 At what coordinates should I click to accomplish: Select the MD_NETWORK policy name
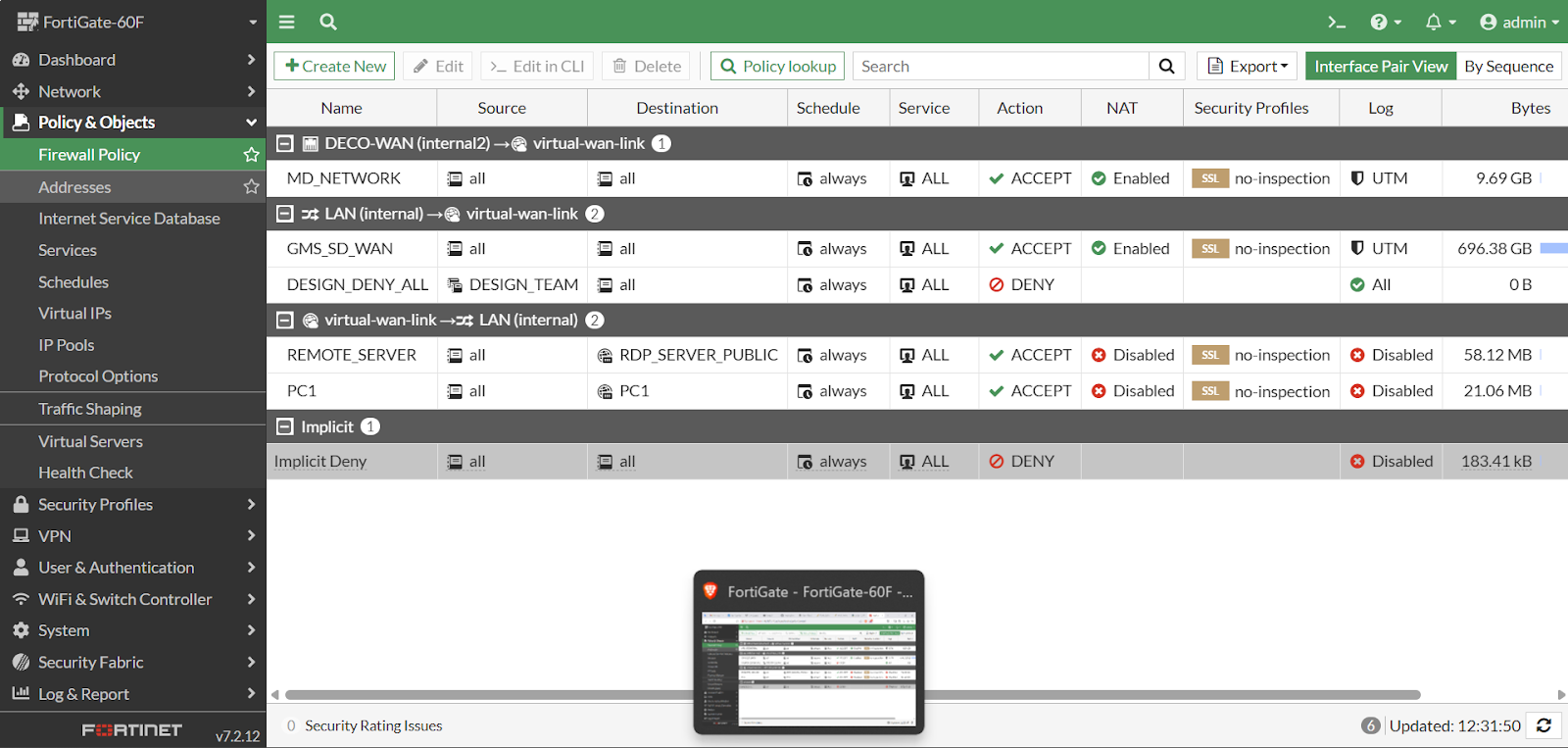[344, 178]
